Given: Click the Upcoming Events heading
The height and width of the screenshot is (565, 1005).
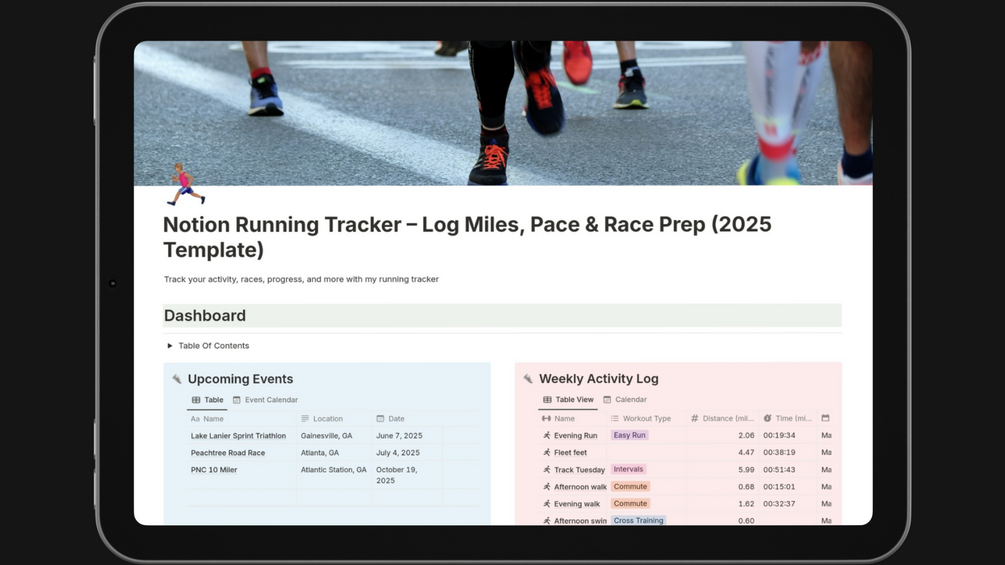Looking at the screenshot, I should (x=240, y=379).
